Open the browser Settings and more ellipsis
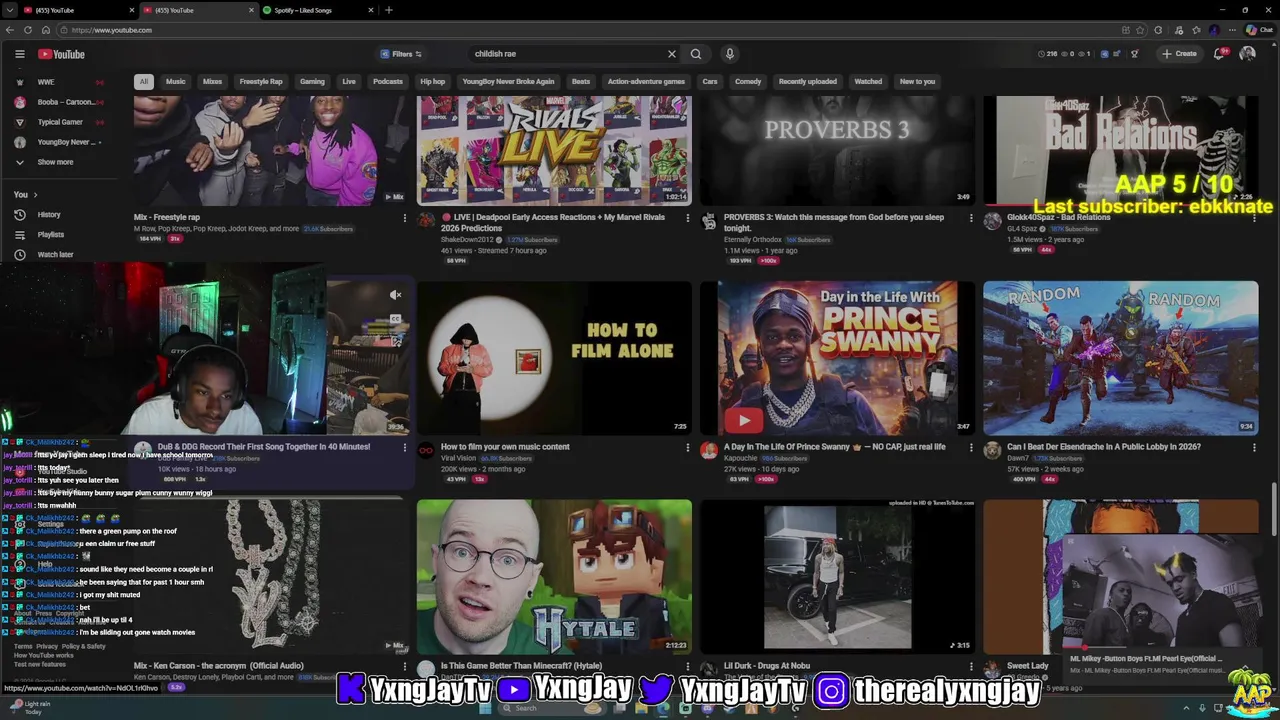The height and width of the screenshot is (720, 1280). tap(1230, 30)
